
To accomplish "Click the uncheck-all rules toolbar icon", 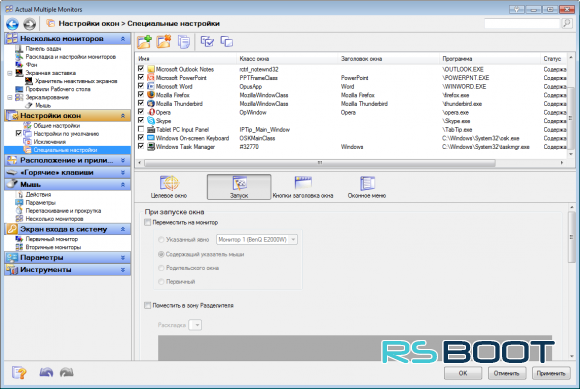I will point(226,41).
